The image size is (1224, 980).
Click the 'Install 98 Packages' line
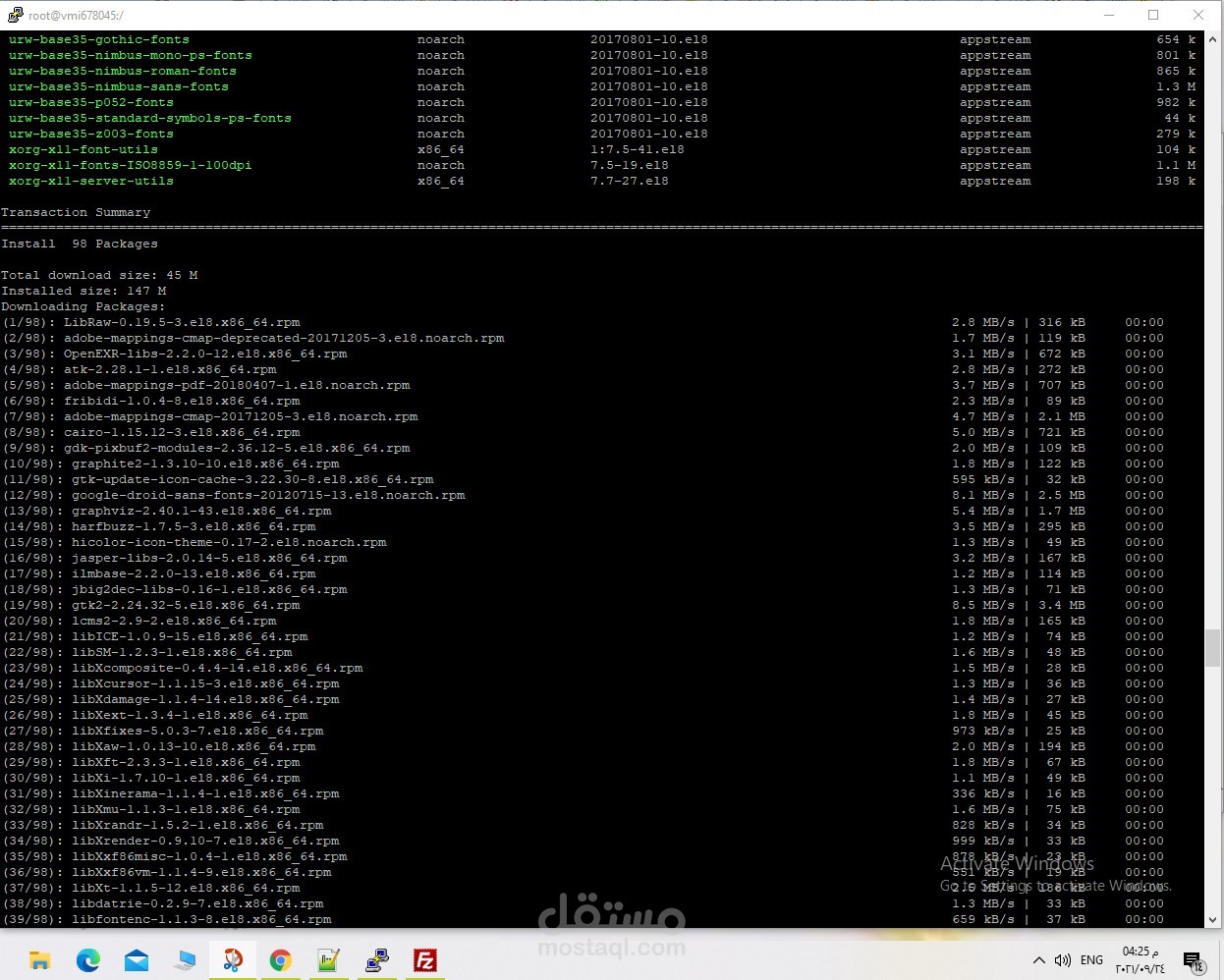[x=80, y=245]
